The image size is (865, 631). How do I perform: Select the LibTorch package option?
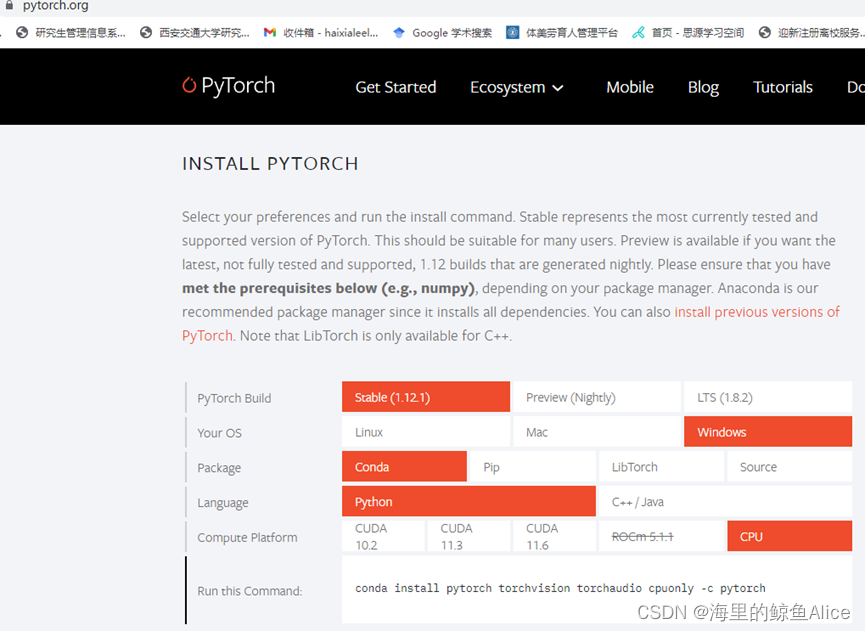tap(661, 466)
